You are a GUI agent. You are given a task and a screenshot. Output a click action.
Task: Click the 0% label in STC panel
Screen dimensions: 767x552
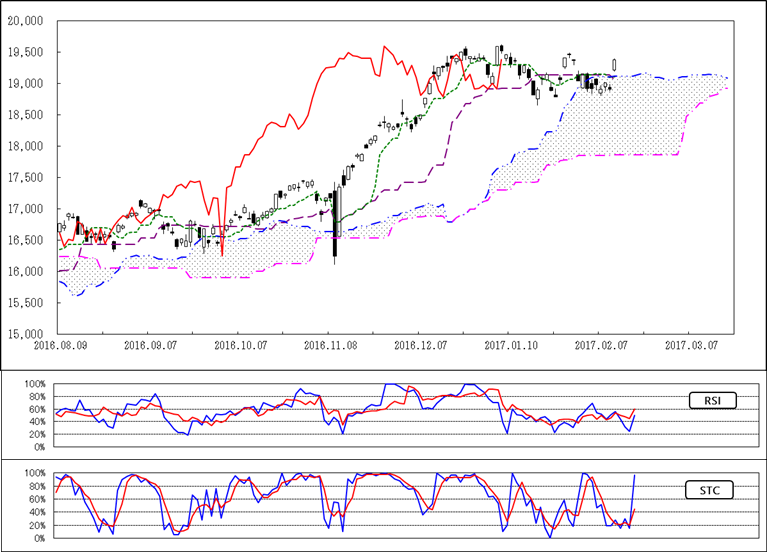tap(40, 538)
